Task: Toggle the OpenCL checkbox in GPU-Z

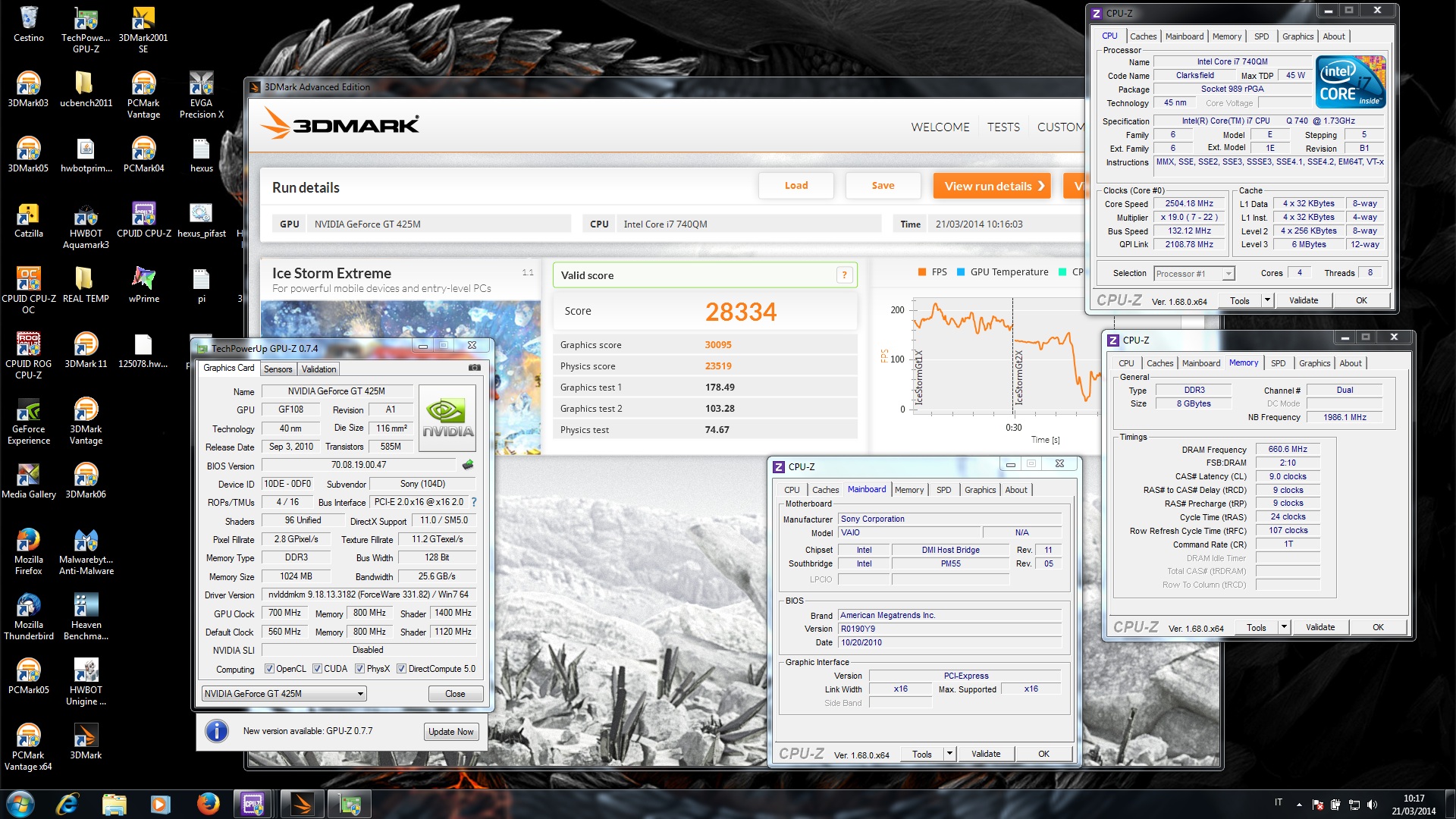Action: (269, 669)
